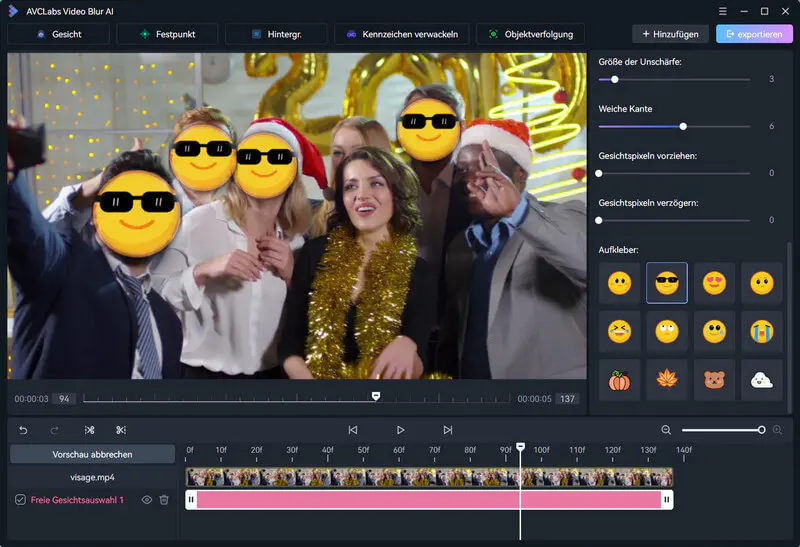
Task: Adjust the Weiche Kante slider
Action: (683, 127)
